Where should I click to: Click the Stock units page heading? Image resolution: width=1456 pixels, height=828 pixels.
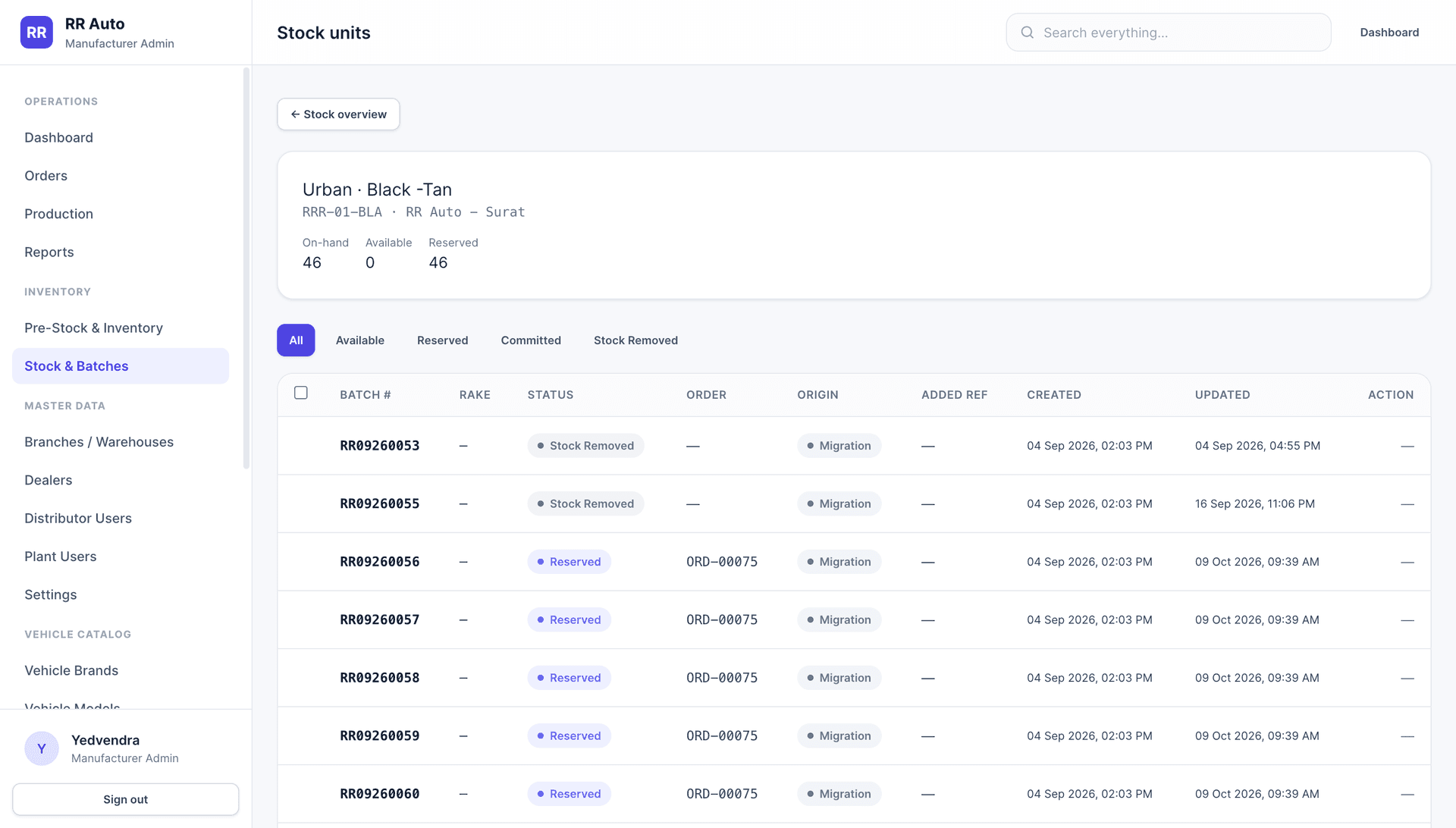[324, 33]
